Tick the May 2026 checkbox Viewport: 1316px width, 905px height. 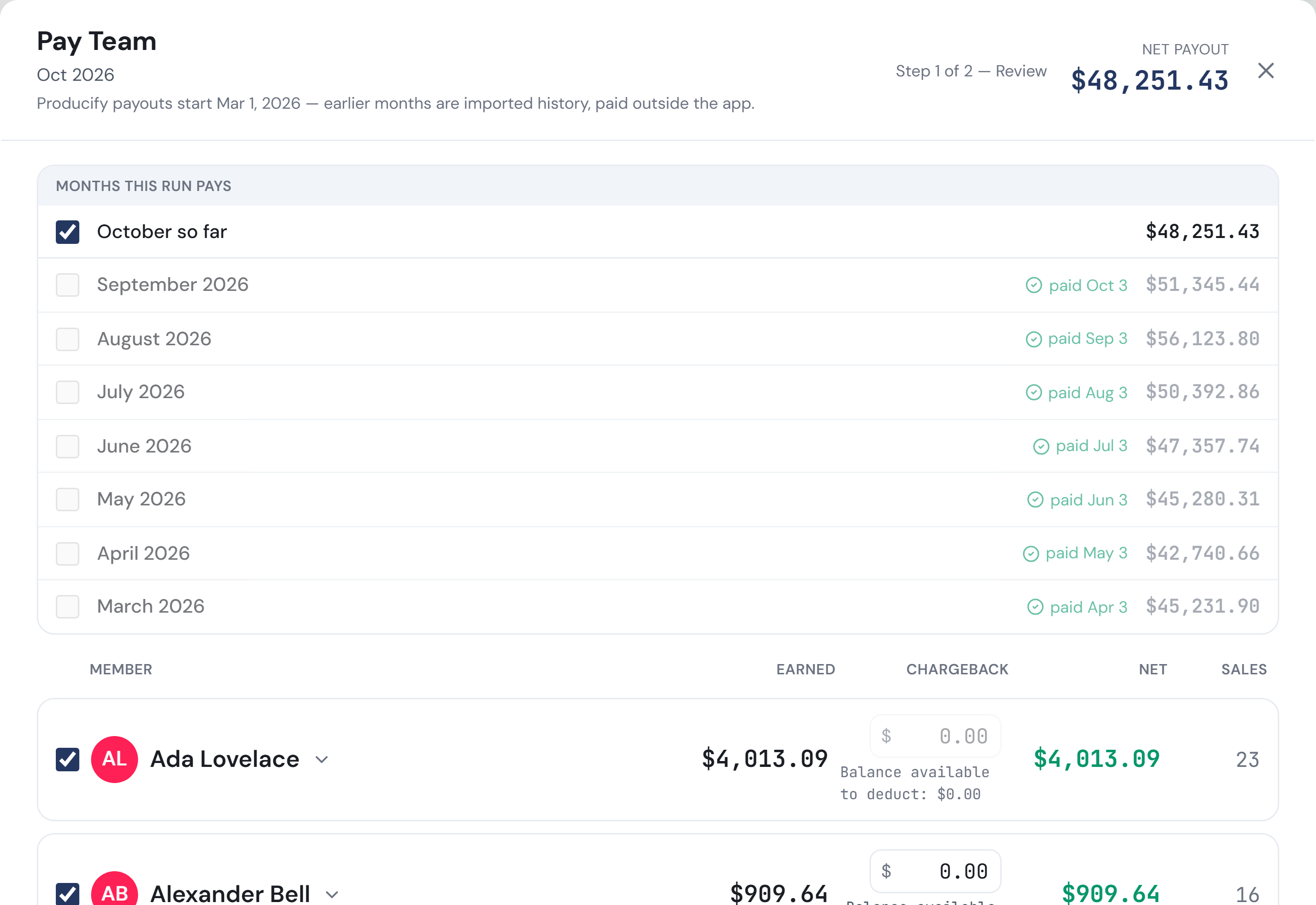pyautogui.click(x=68, y=499)
